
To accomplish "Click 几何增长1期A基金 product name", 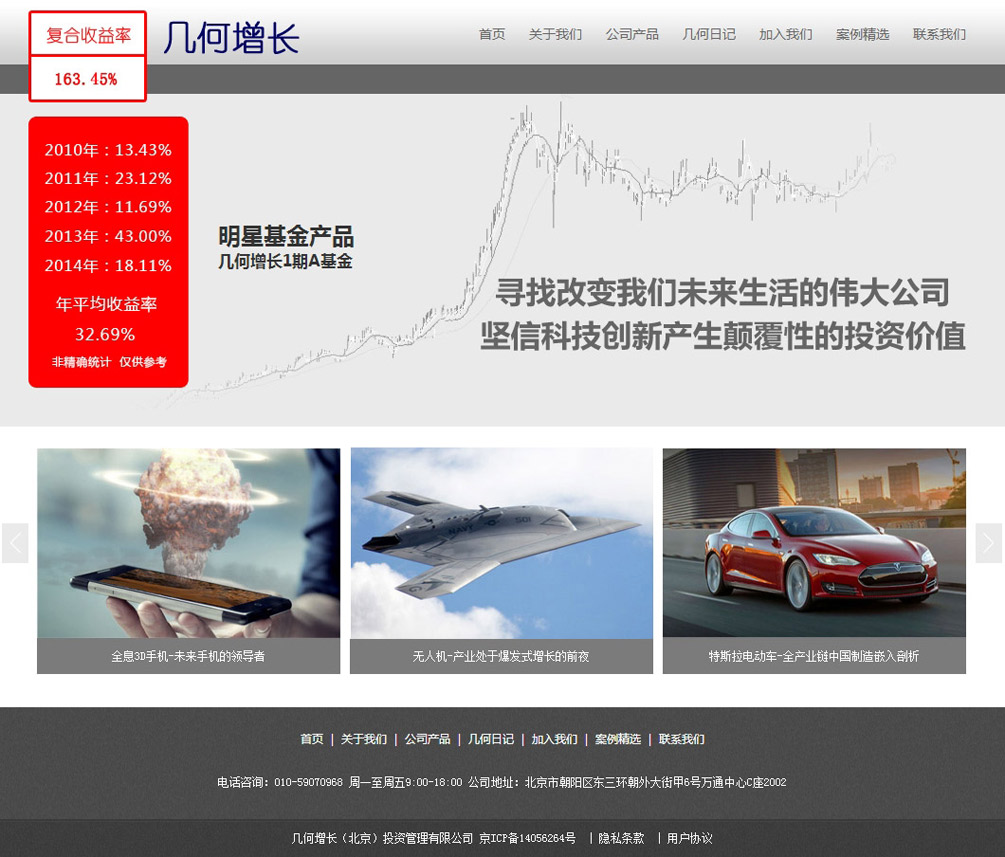I will (x=285, y=262).
